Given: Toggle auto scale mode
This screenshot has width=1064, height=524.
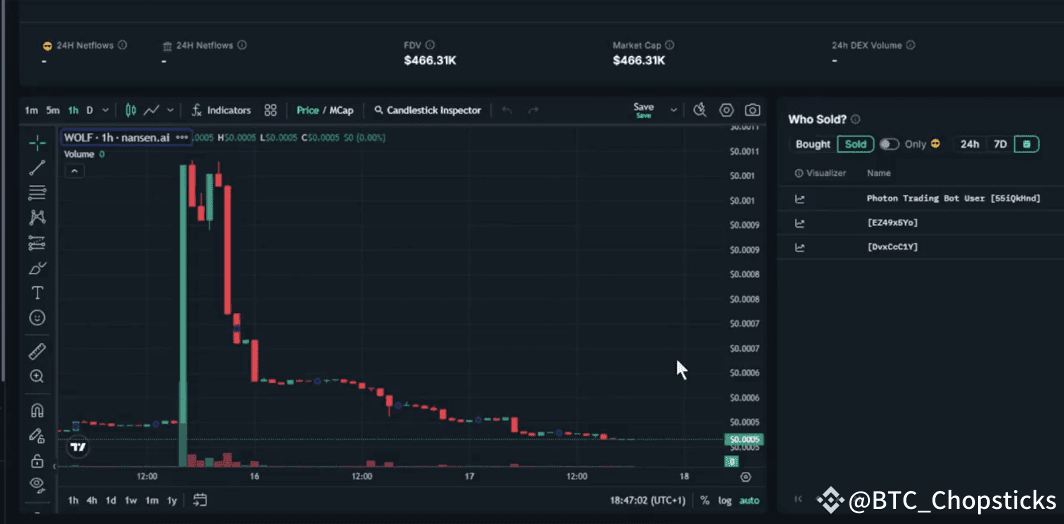Looking at the screenshot, I should [749, 501].
